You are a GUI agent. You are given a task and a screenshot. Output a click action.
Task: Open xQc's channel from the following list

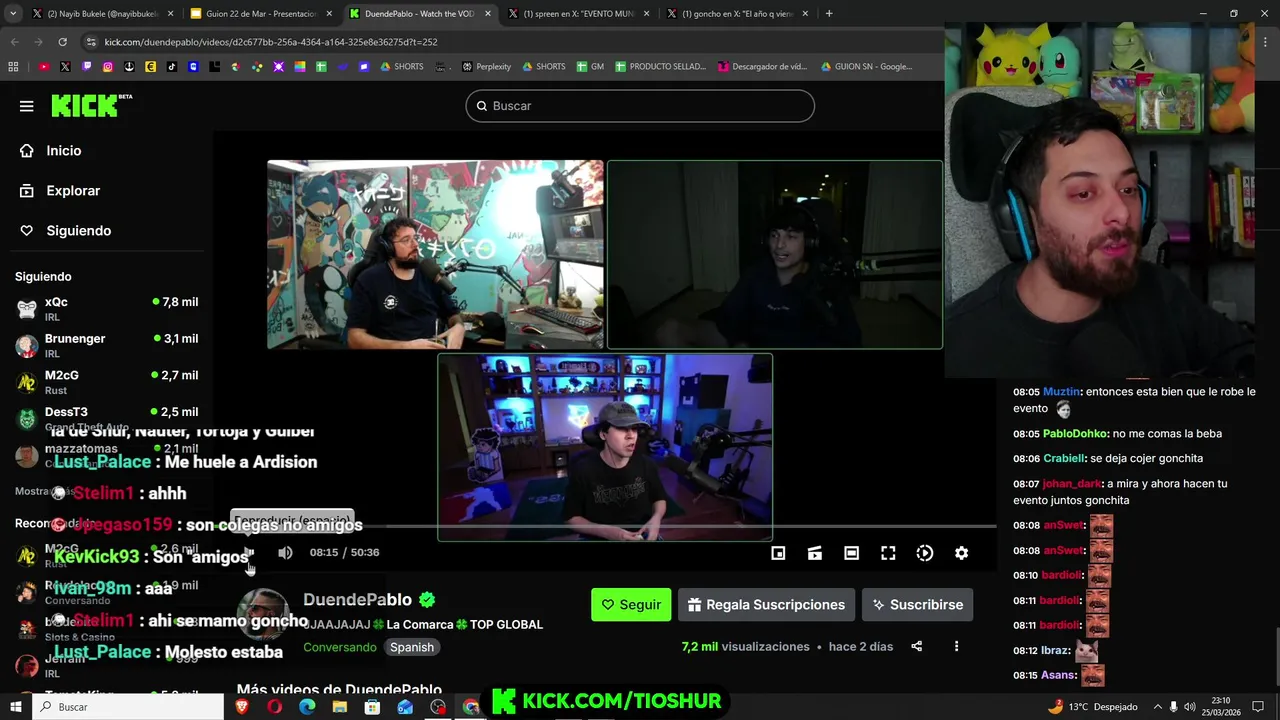coord(106,308)
